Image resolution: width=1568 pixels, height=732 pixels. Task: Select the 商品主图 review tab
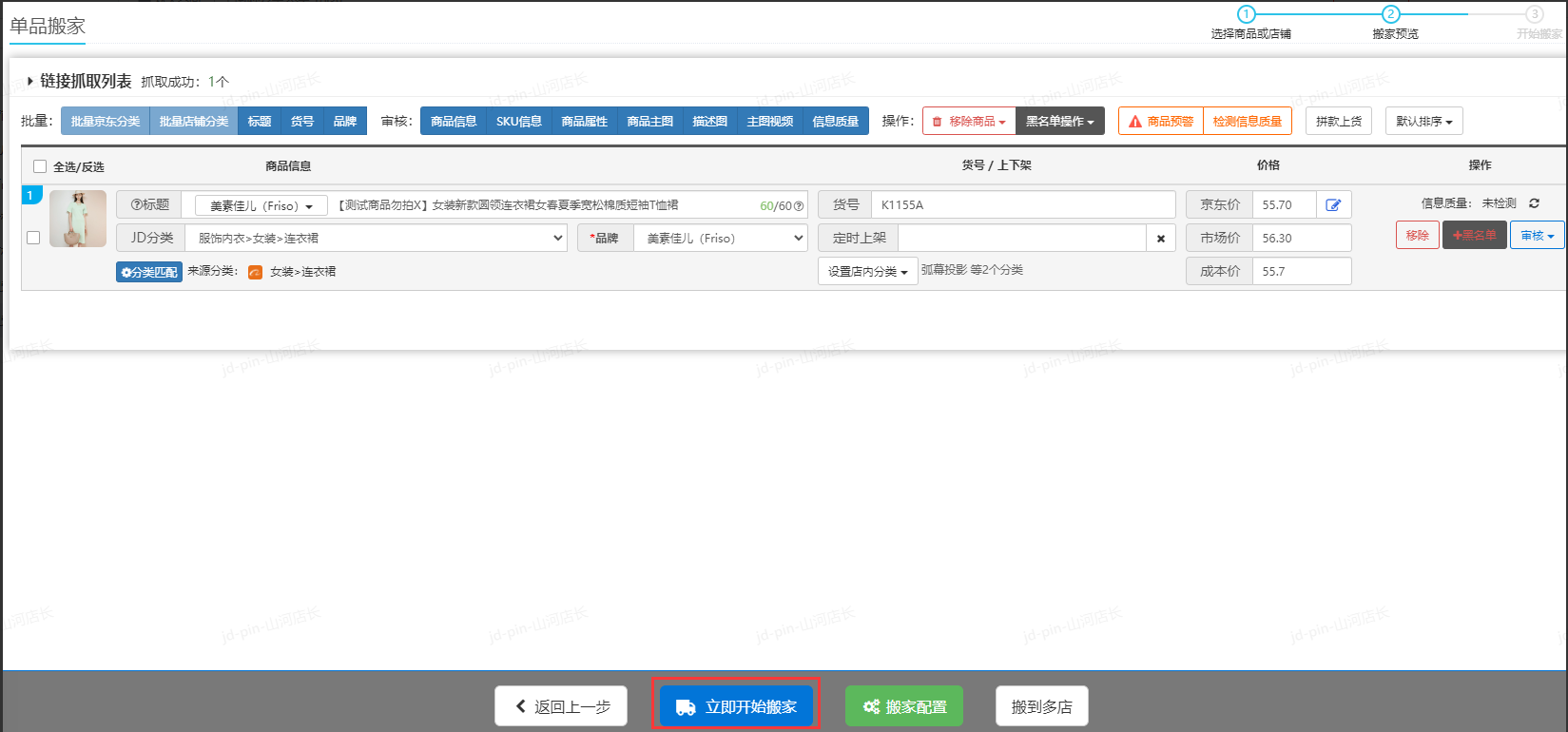[x=649, y=122]
